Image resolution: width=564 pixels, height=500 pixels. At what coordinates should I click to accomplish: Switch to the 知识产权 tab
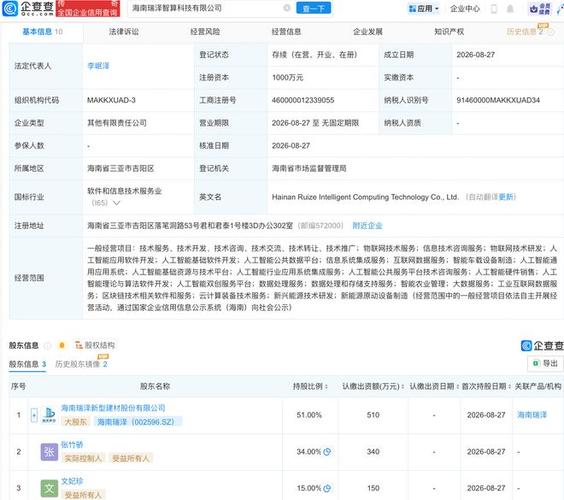[x=449, y=32]
